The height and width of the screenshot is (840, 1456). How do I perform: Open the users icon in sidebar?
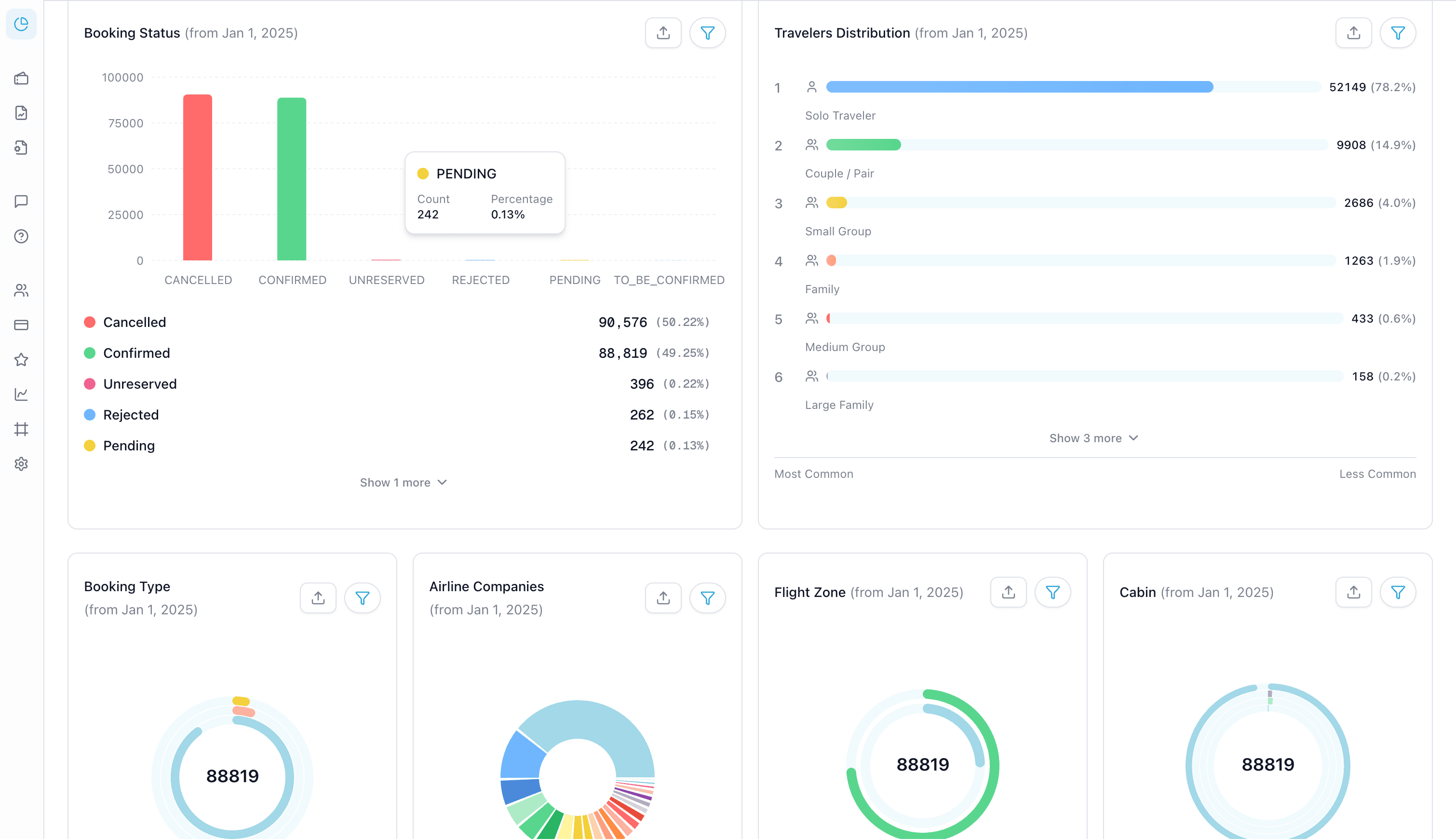(x=21, y=290)
